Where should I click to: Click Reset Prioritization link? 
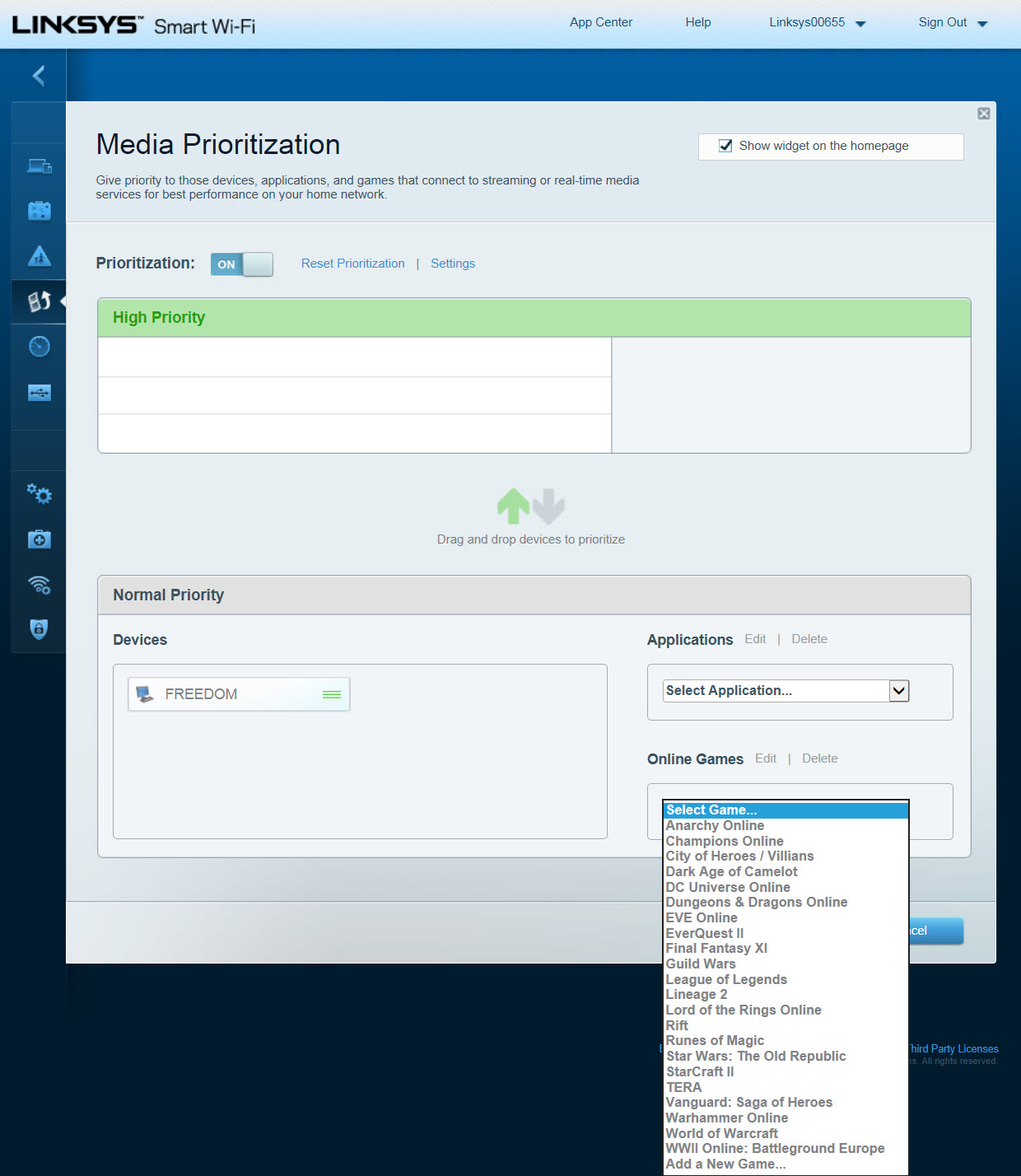pyautogui.click(x=353, y=264)
